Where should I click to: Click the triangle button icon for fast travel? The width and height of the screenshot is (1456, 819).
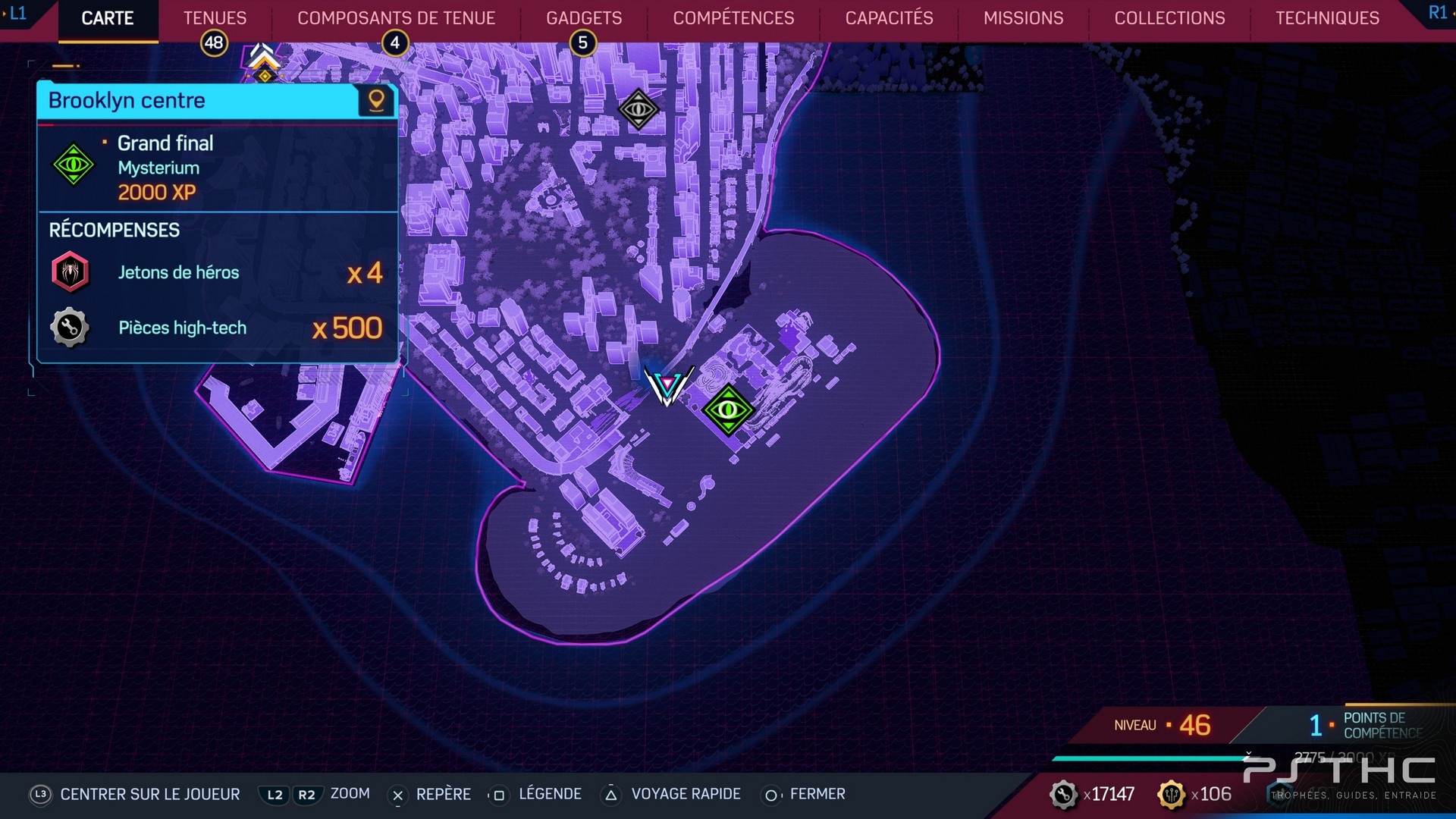coord(611,795)
